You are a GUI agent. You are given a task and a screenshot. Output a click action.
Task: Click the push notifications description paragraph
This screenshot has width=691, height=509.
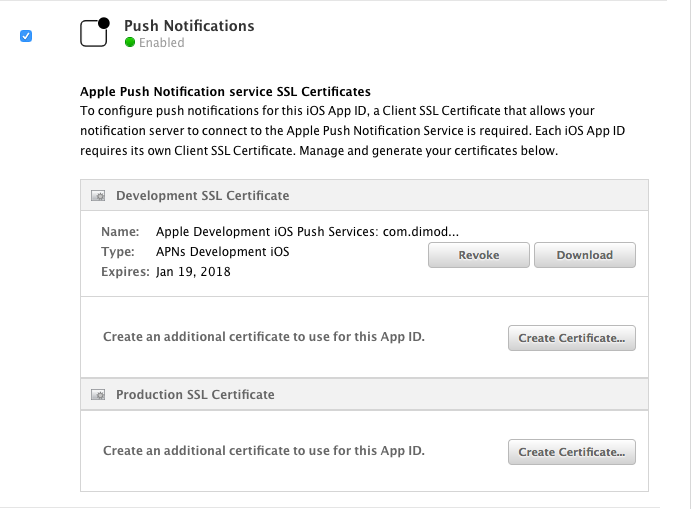click(x=353, y=130)
